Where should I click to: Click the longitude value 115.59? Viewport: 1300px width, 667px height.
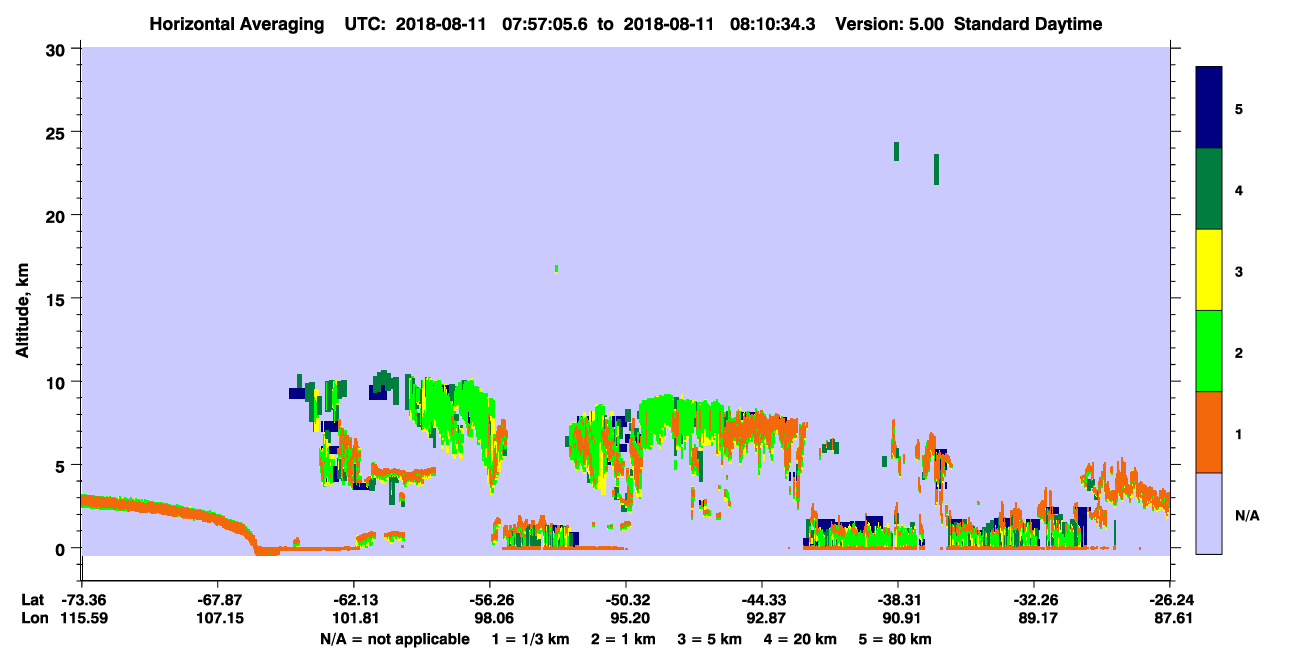(x=82, y=618)
